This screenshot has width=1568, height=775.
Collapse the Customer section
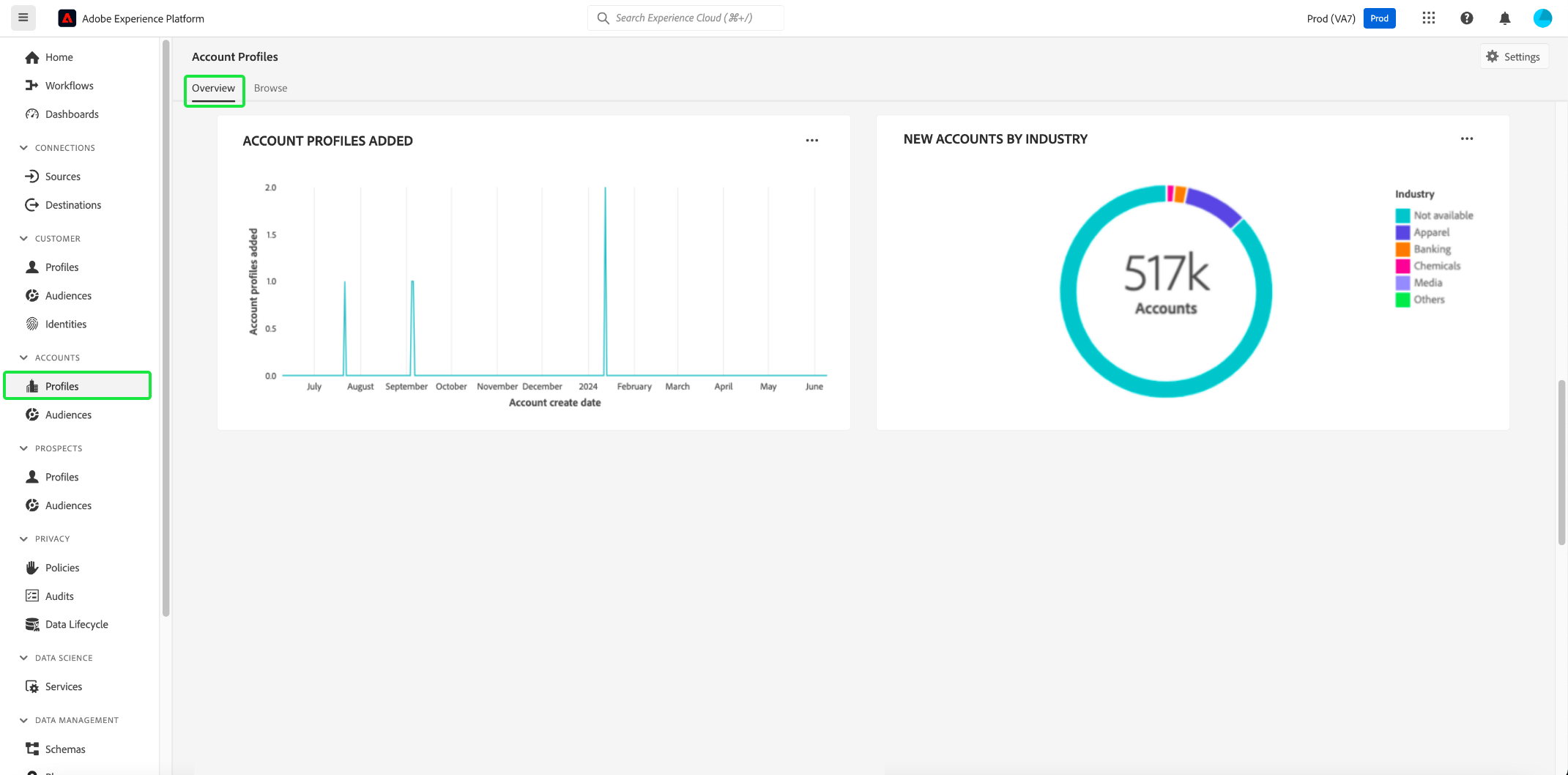pyautogui.click(x=23, y=239)
